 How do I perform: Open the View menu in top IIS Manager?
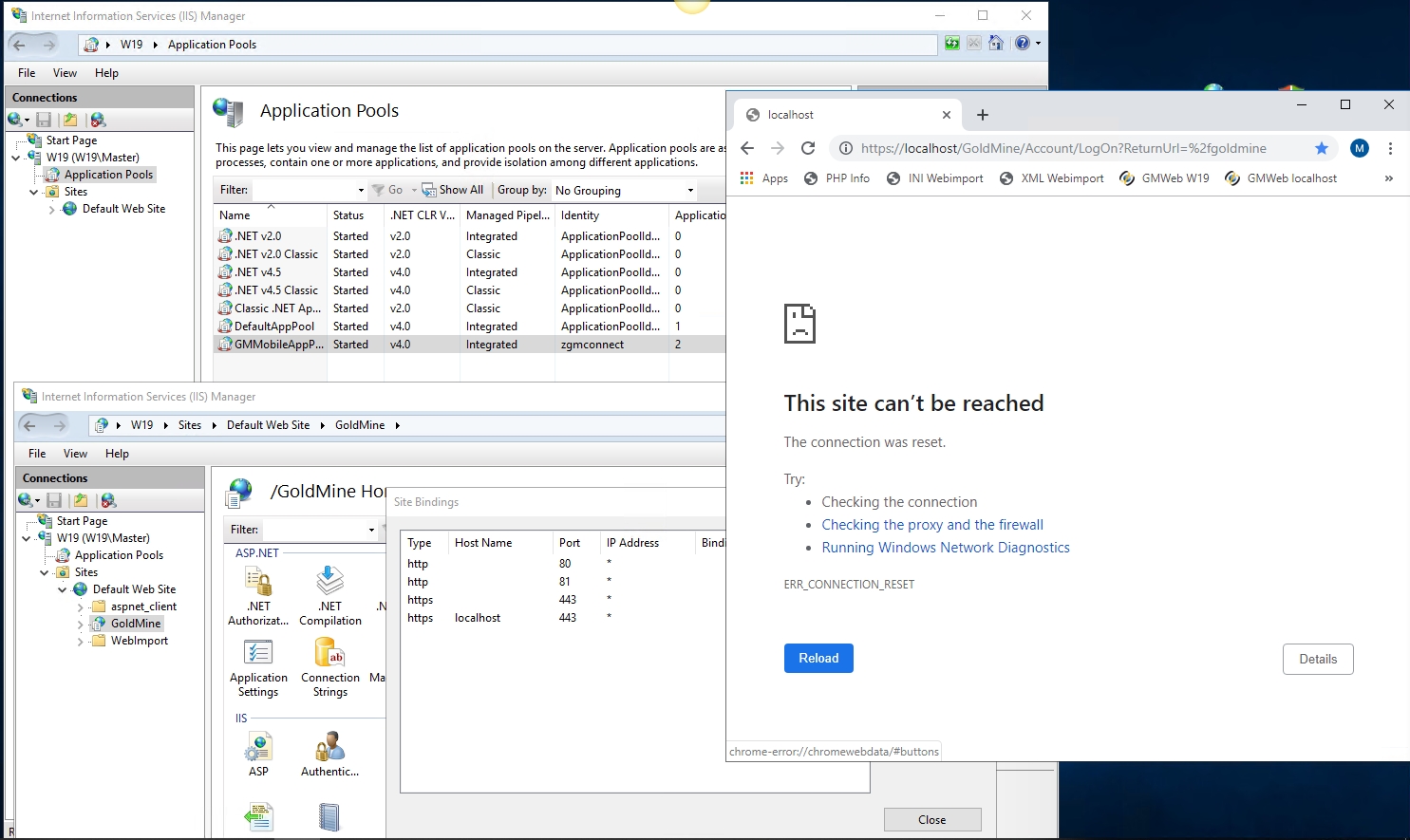click(x=65, y=73)
